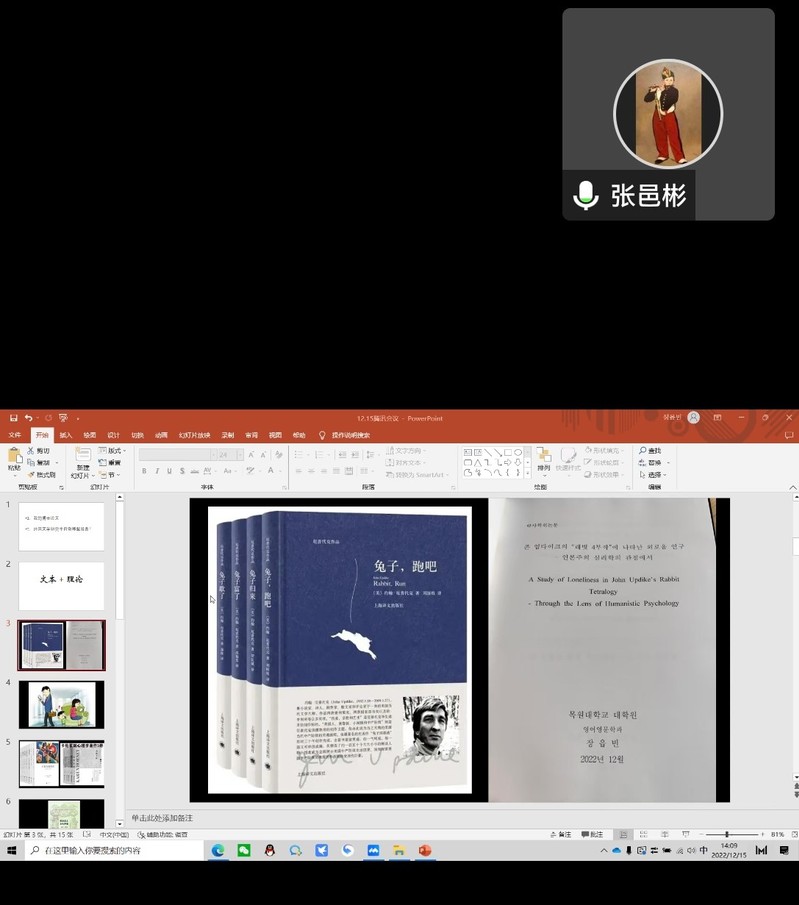Click the Tell Me search (操作说明搜索) box
Image resolution: width=799 pixels, height=905 pixels.
tap(346, 435)
